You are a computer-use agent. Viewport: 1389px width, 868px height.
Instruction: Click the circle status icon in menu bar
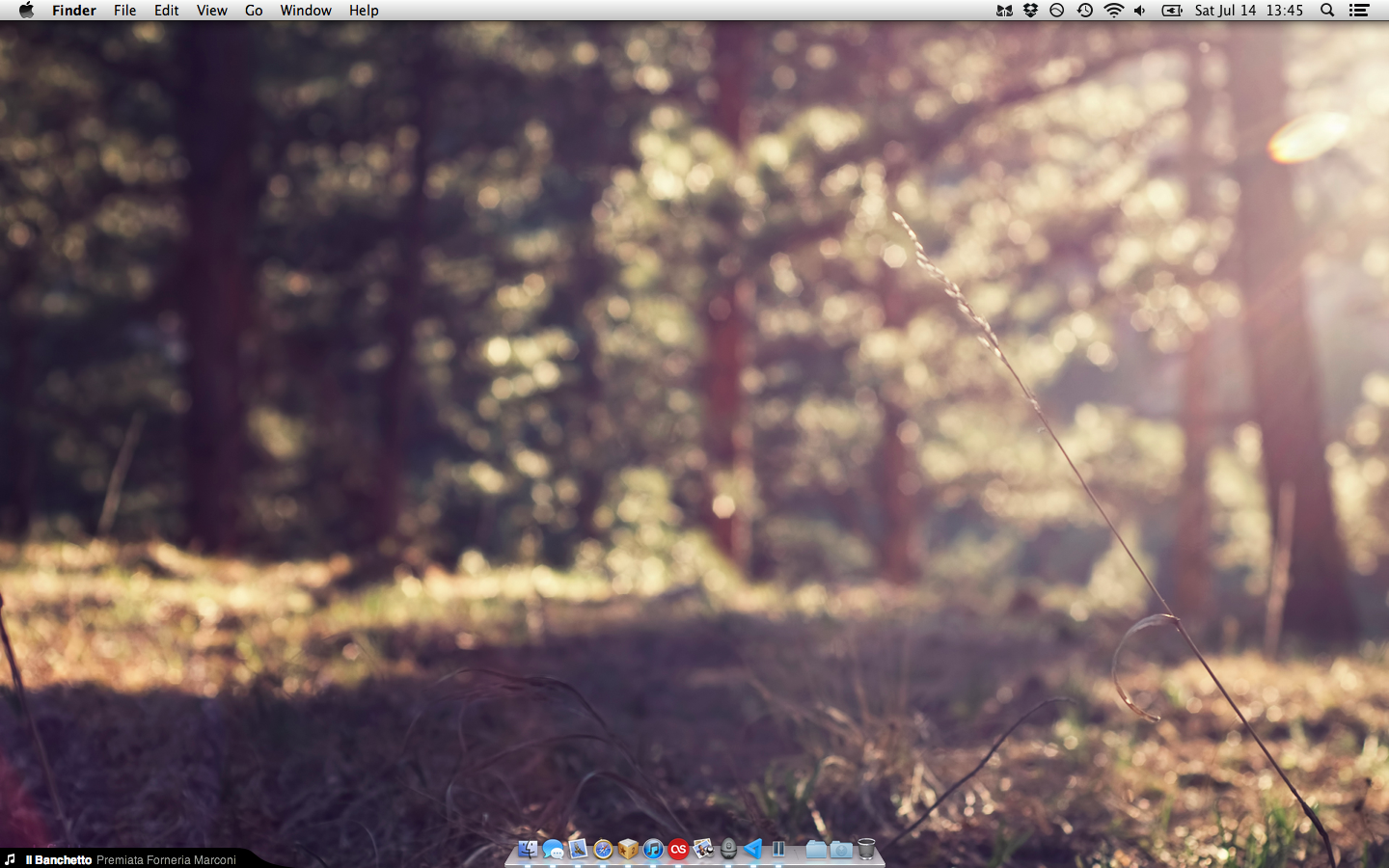pyautogui.click(x=1057, y=11)
